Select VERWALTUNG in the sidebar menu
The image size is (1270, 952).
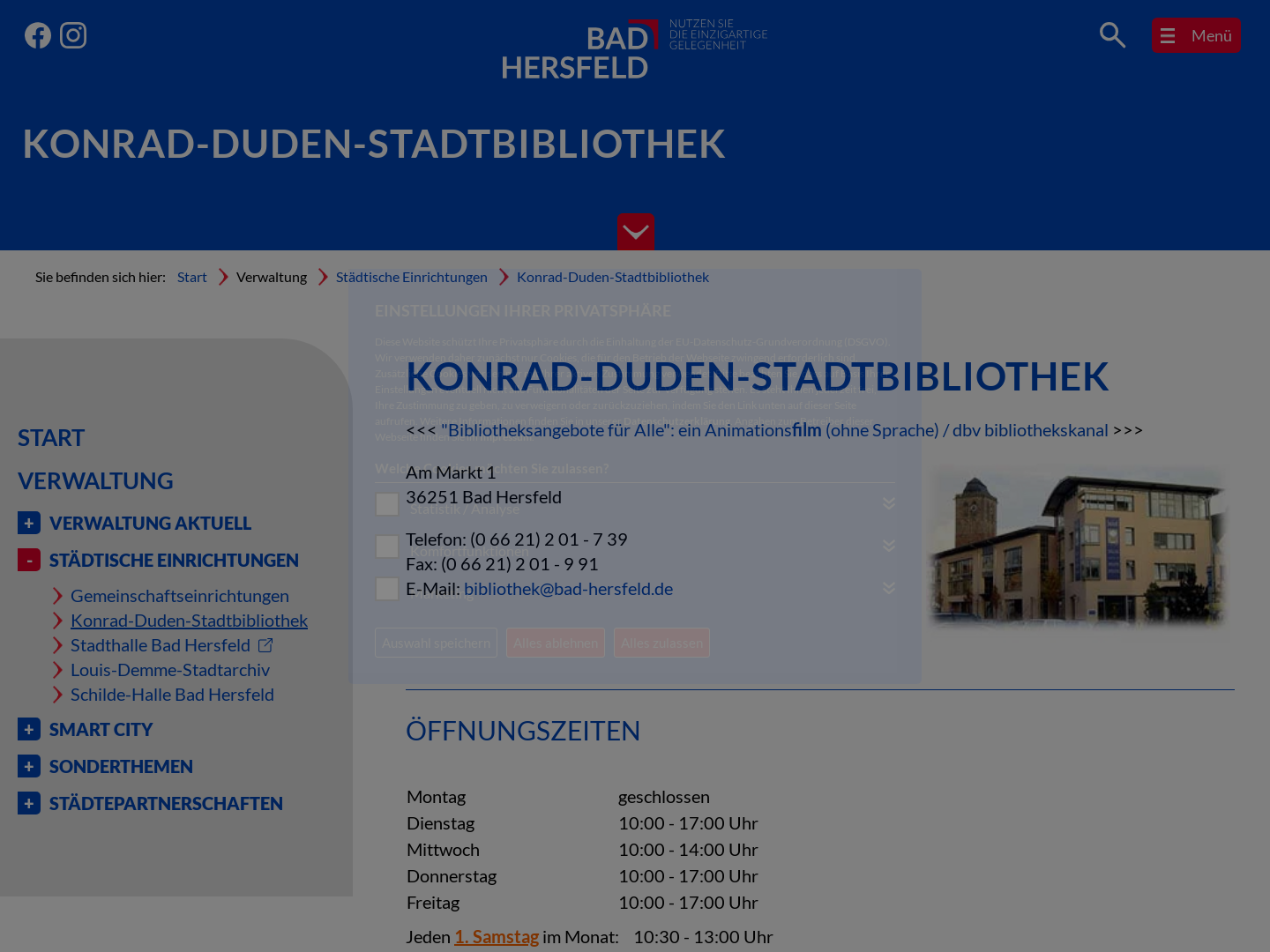point(95,481)
